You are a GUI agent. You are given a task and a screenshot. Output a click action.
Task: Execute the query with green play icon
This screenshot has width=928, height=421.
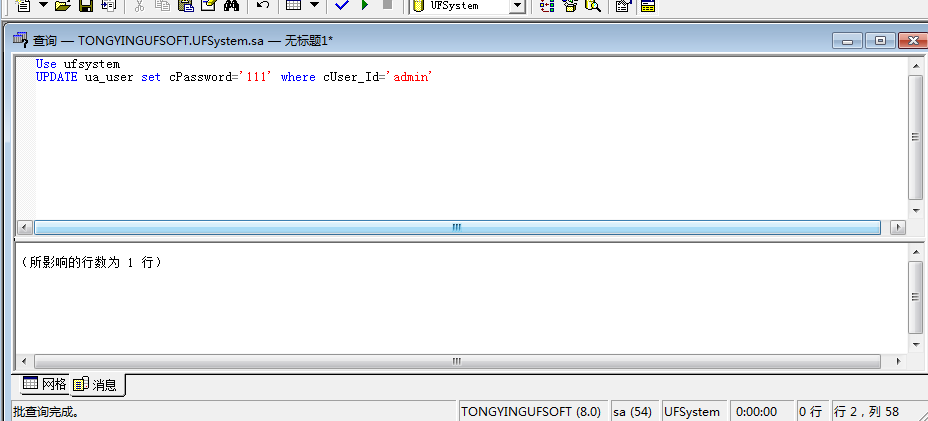[365, 6]
